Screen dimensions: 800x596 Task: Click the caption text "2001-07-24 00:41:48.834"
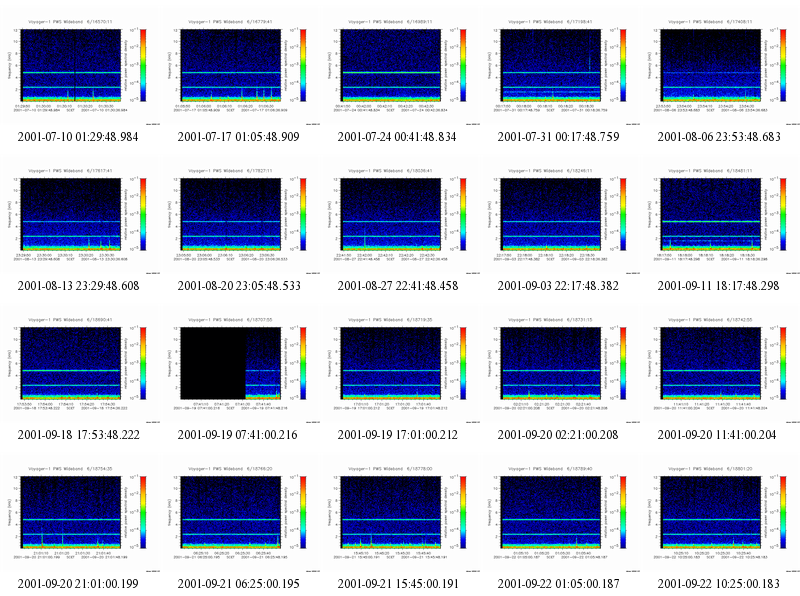(397, 137)
